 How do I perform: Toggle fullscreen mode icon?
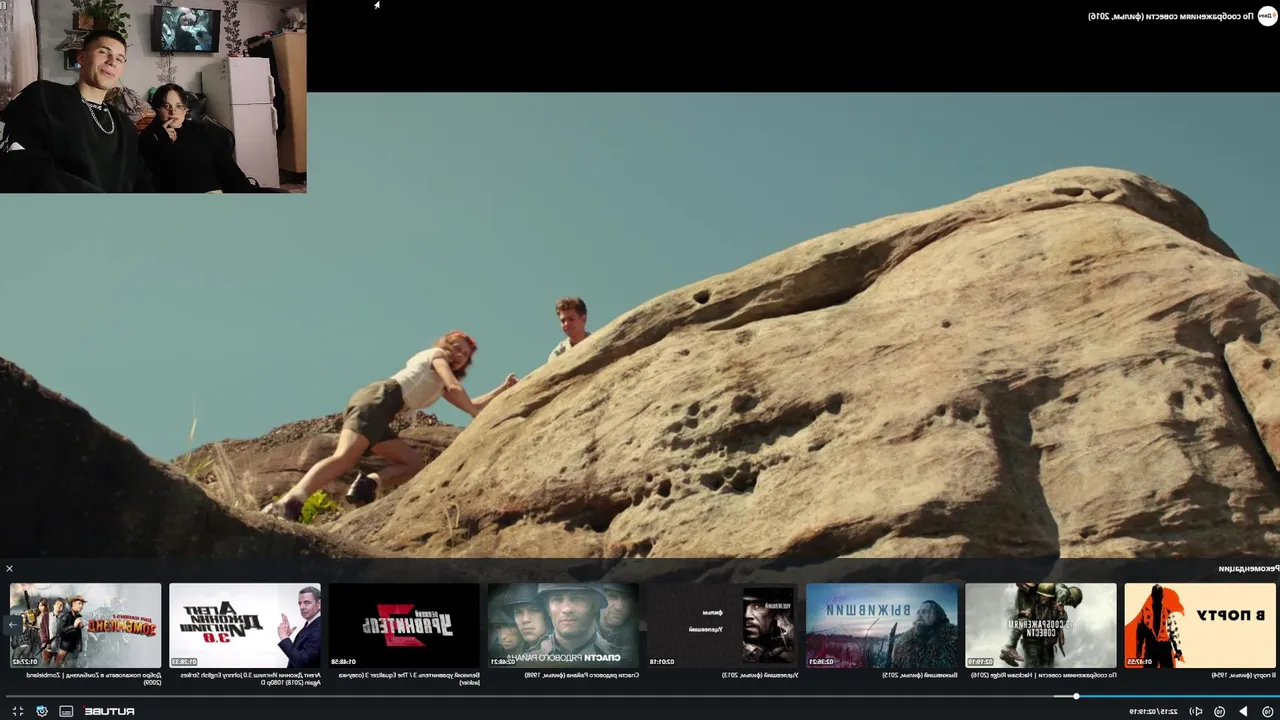tap(17, 711)
